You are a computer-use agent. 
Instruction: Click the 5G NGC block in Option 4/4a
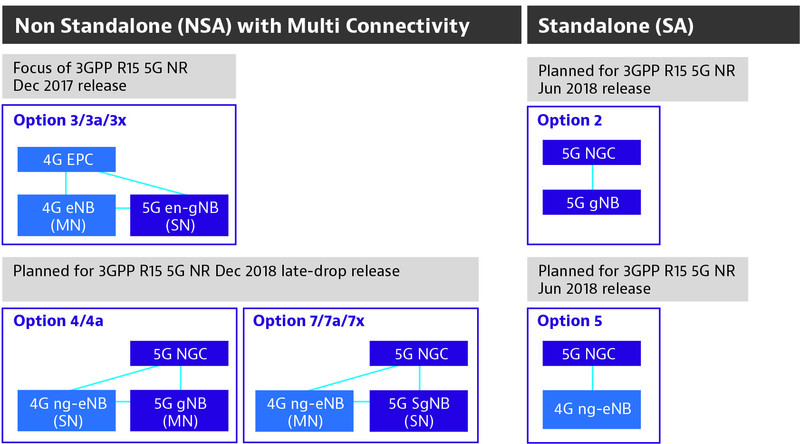coord(179,353)
